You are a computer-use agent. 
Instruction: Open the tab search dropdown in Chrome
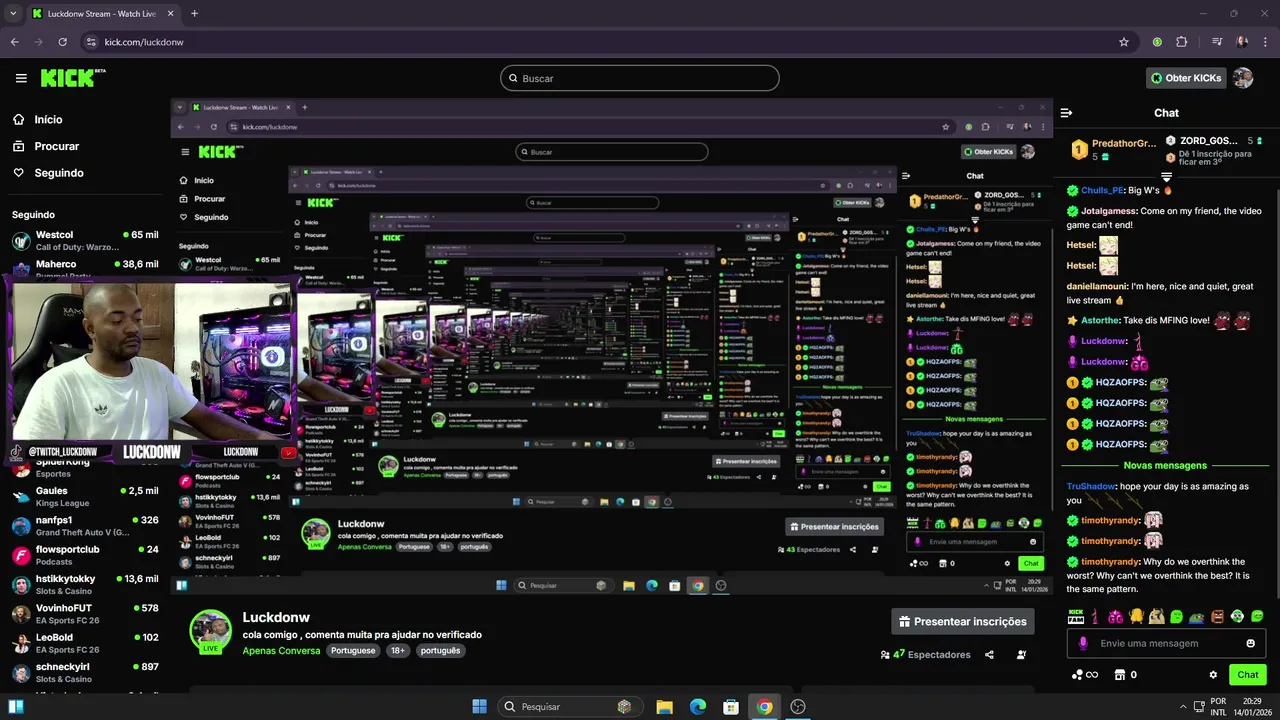point(12,14)
